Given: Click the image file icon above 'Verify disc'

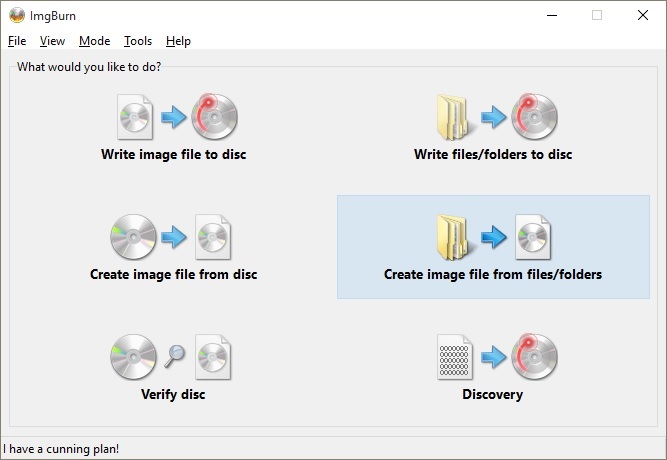Looking at the screenshot, I should 213,357.
